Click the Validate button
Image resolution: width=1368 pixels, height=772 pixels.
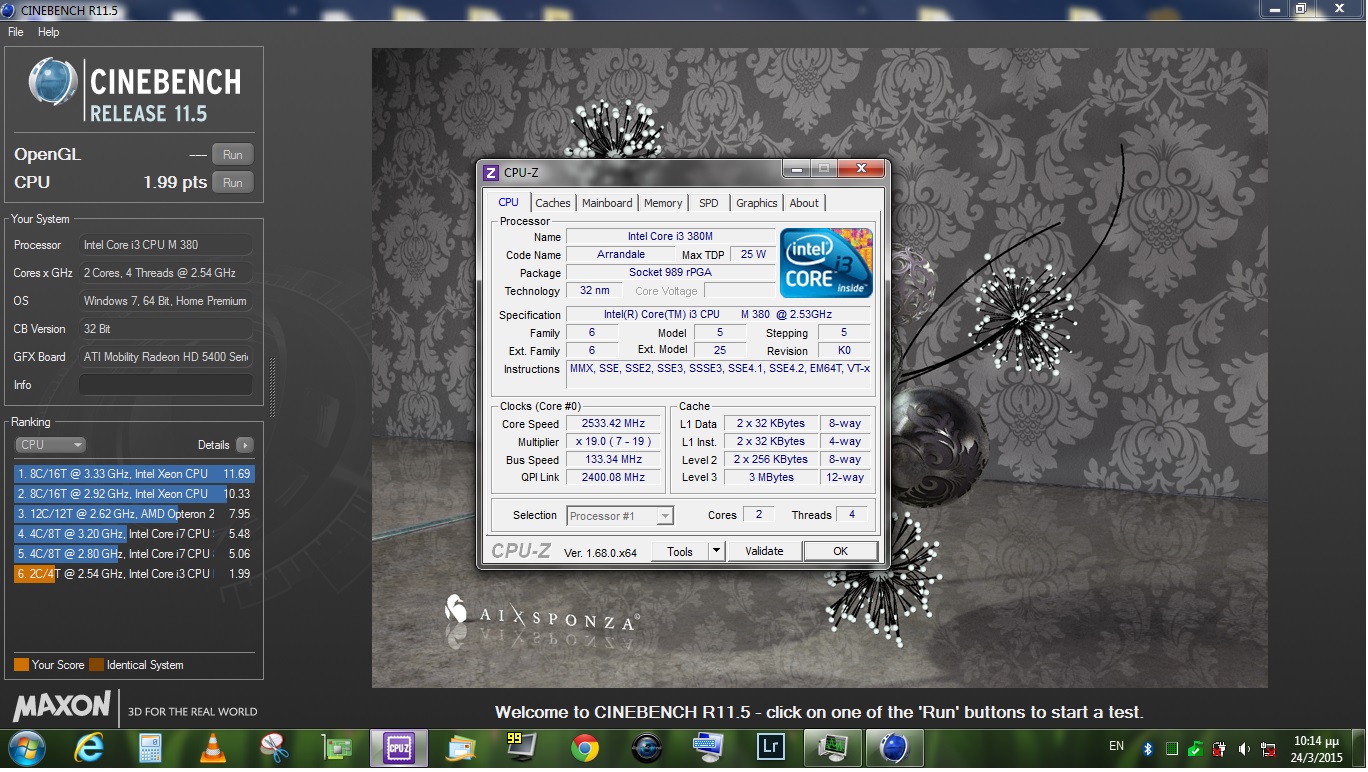[764, 551]
